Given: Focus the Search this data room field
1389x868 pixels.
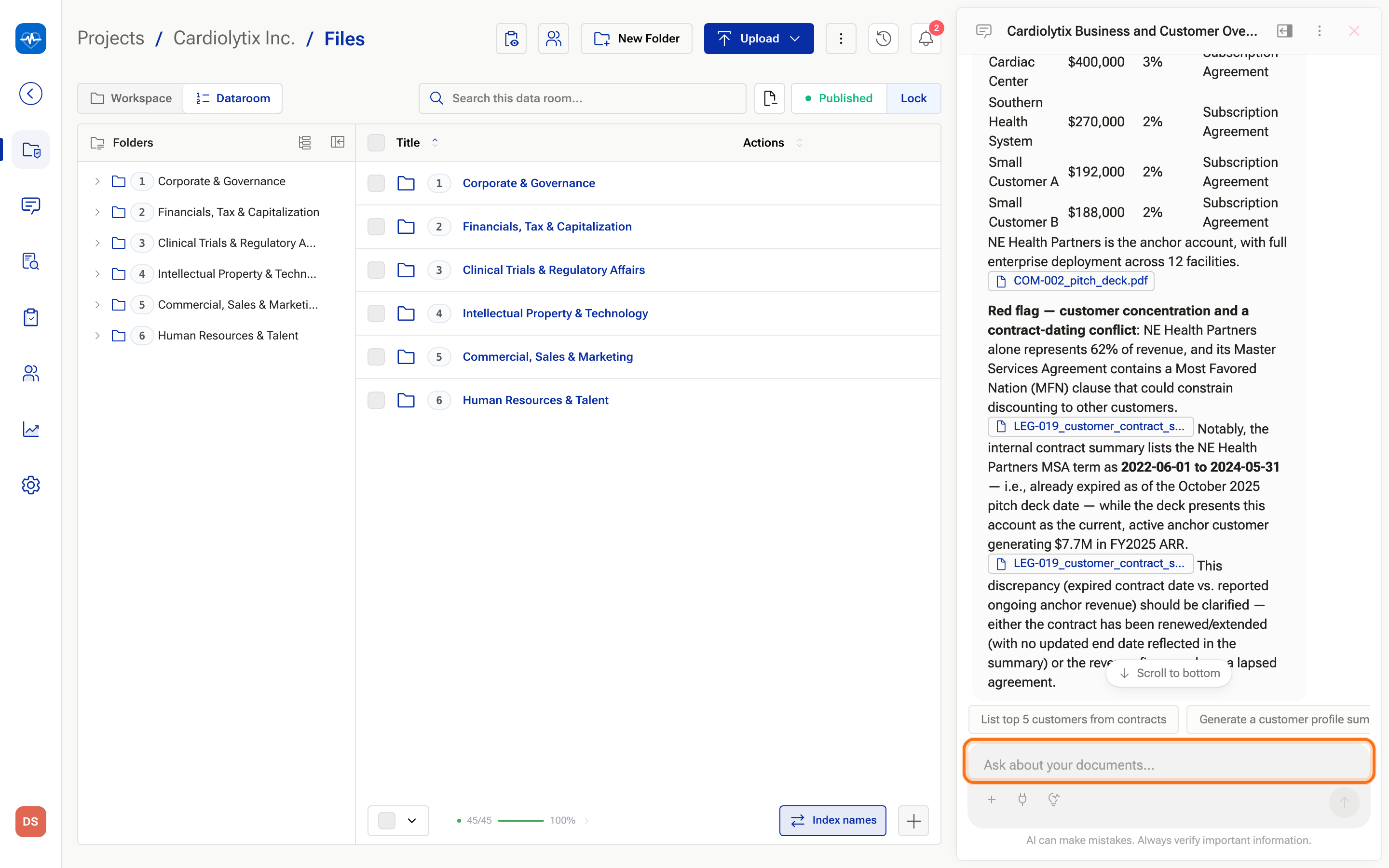Looking at the screenshot, I should [x=582, y=98].
